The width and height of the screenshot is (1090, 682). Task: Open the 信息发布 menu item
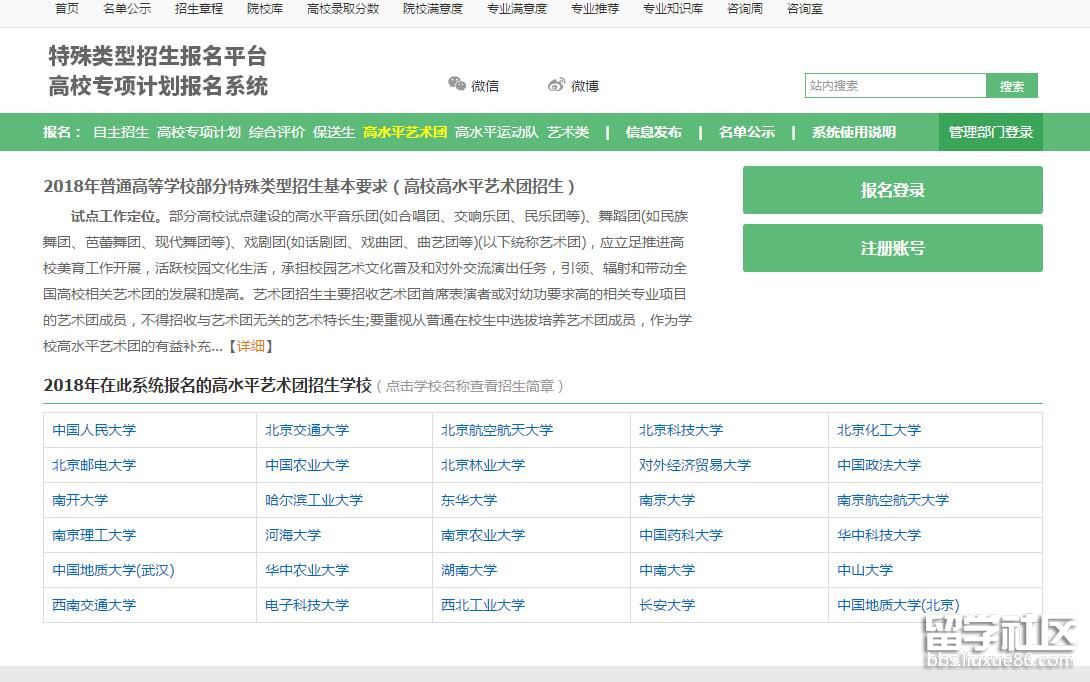point(653,132)
